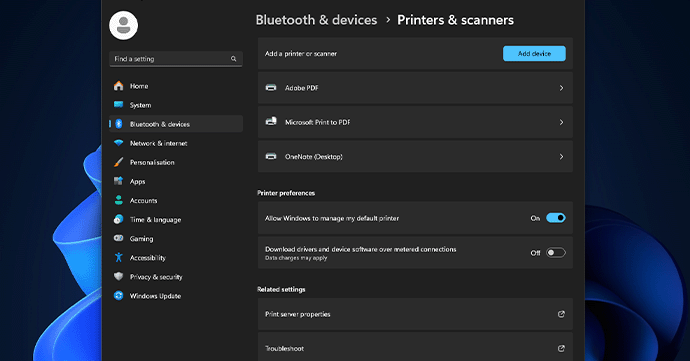The height and width of the screenshot is (361, 690).
Task: Open Adobe PDF printer entry
Action: coord(415,88)
